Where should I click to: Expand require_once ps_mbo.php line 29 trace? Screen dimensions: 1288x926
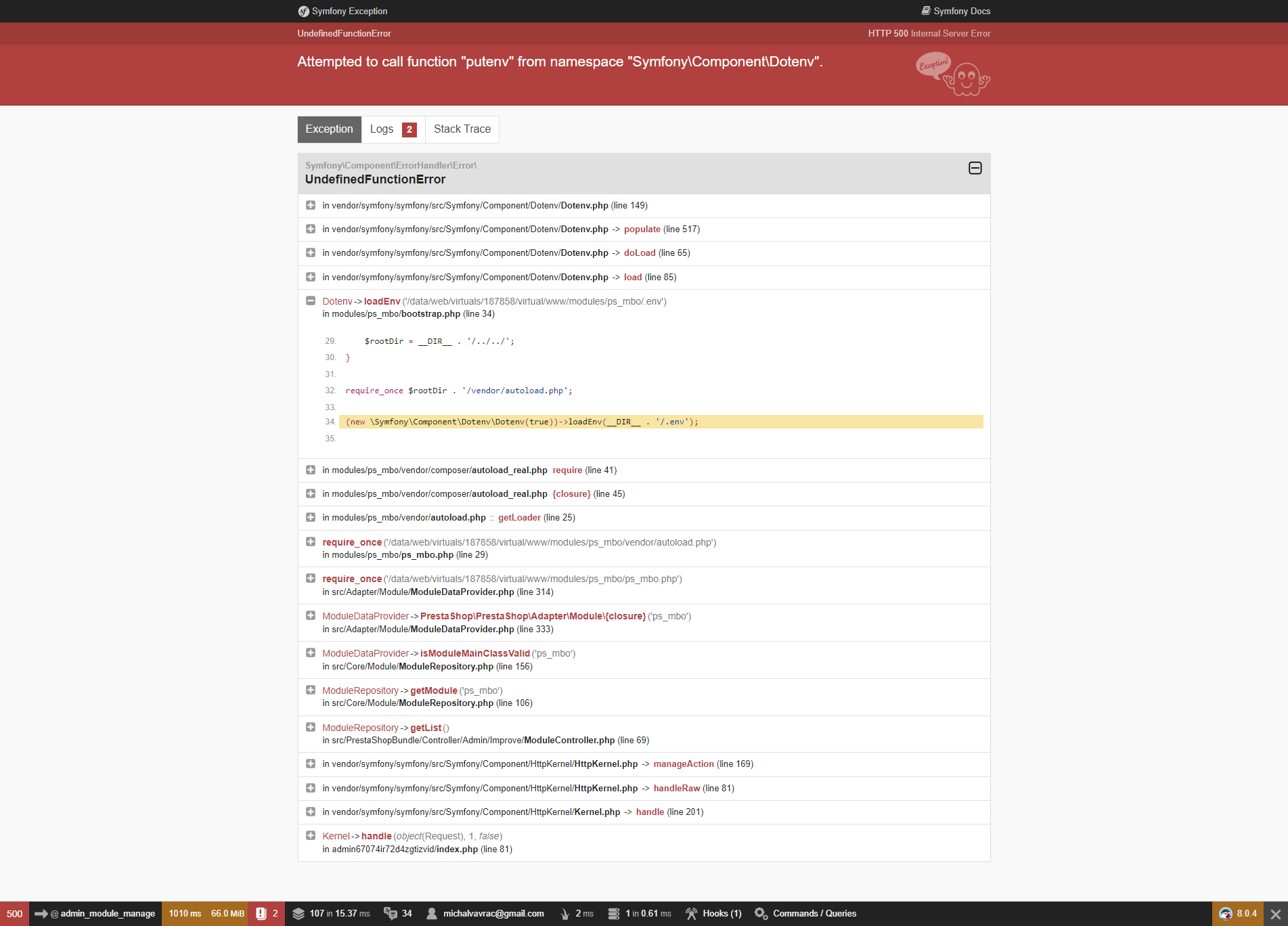pos(311,542)
